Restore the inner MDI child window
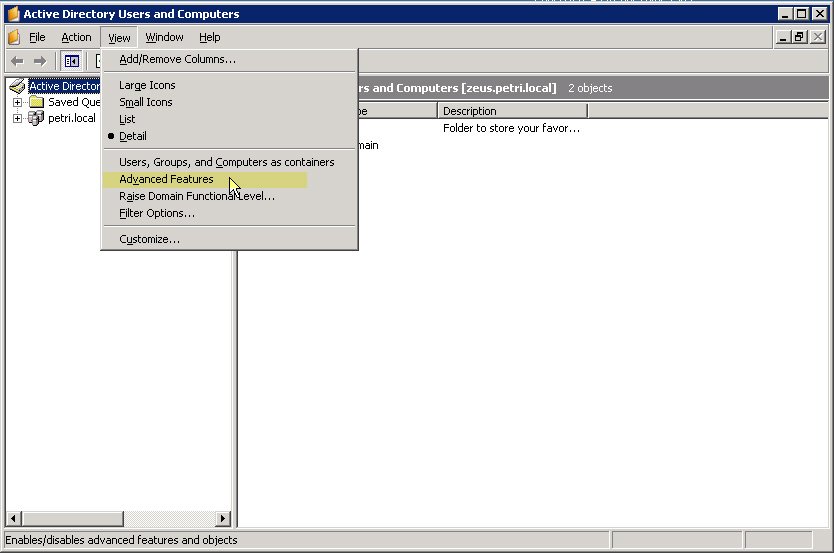 (x=799, y=37)
